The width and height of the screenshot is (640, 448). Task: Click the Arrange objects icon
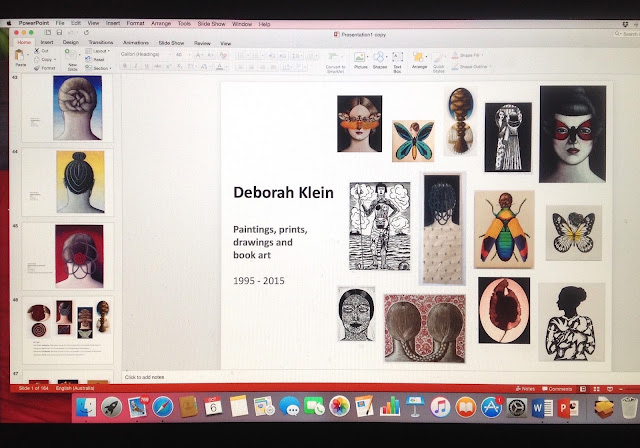(418, 57)
